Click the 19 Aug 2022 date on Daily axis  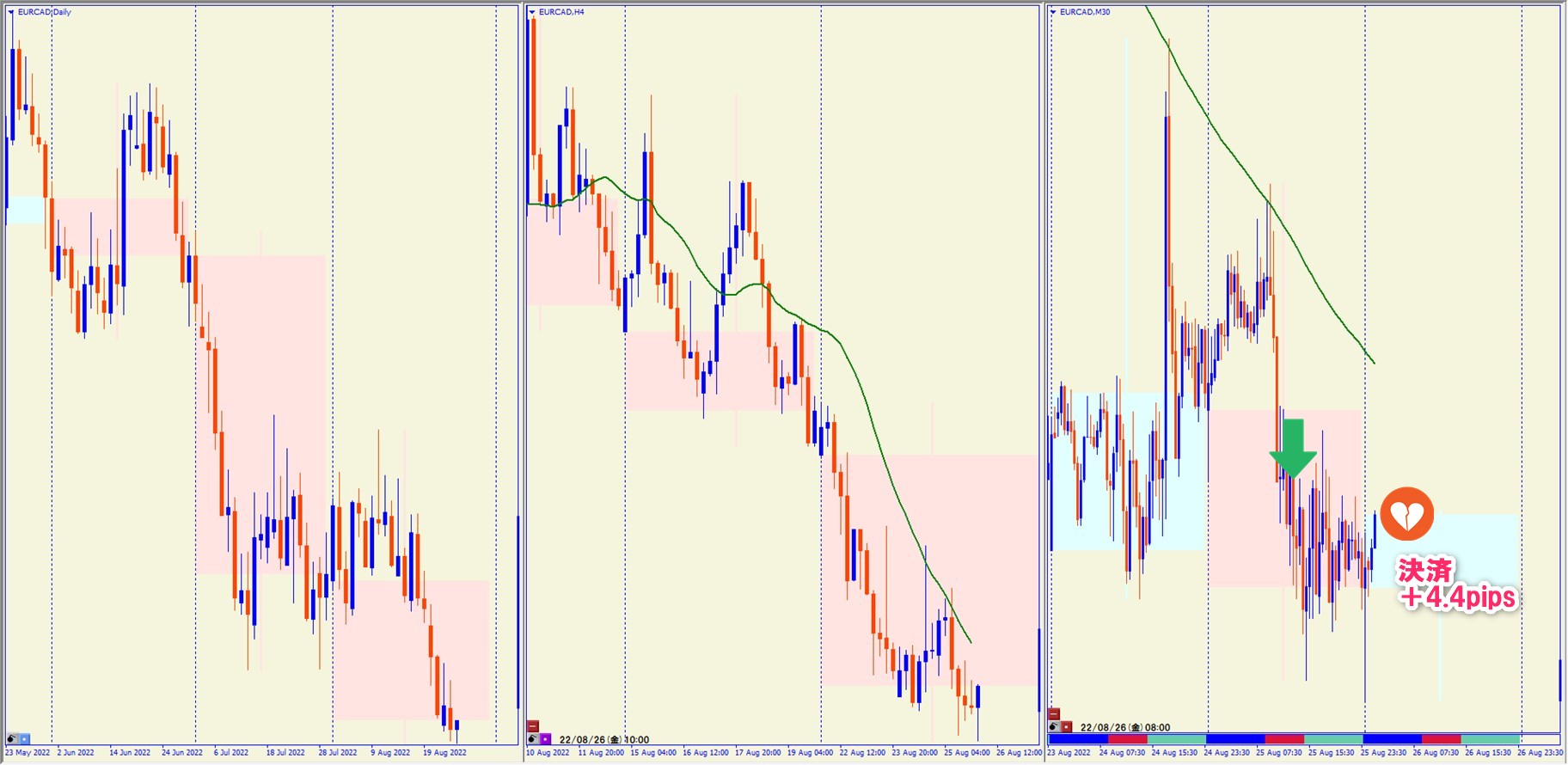click(x=444, y=753)
